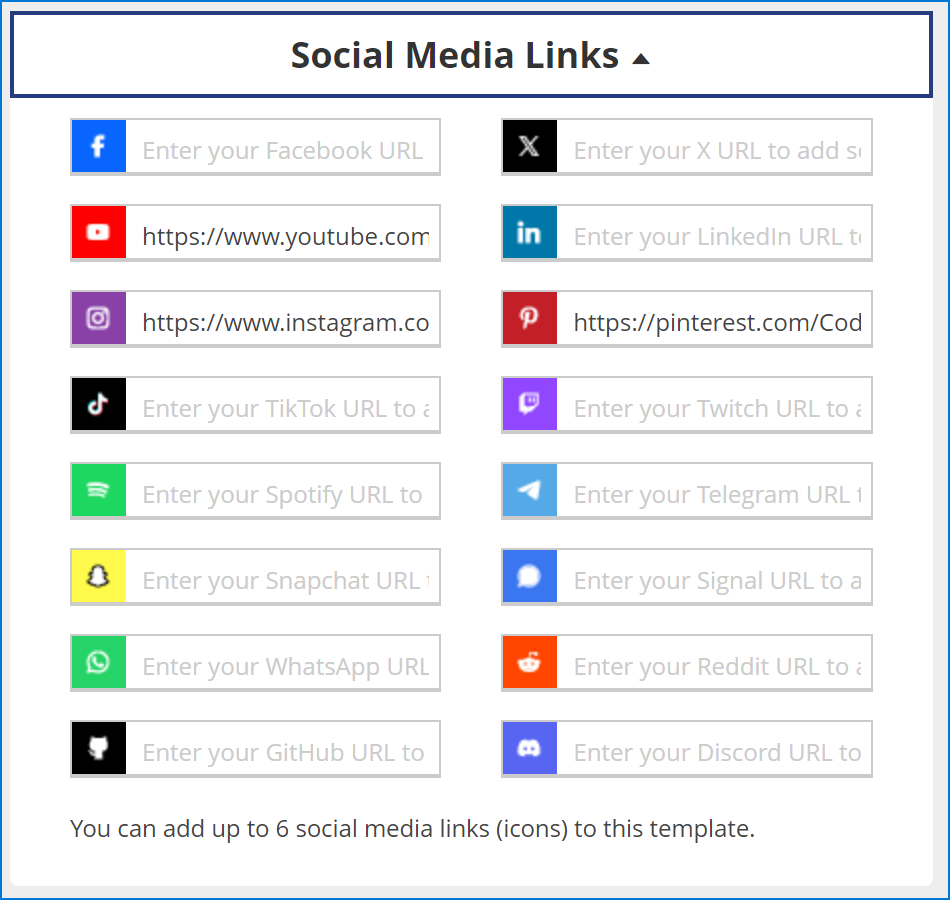This screenshot has width=950, height=900.
Task: Collapse the Social Media Links section
Action: coord(471,55)
